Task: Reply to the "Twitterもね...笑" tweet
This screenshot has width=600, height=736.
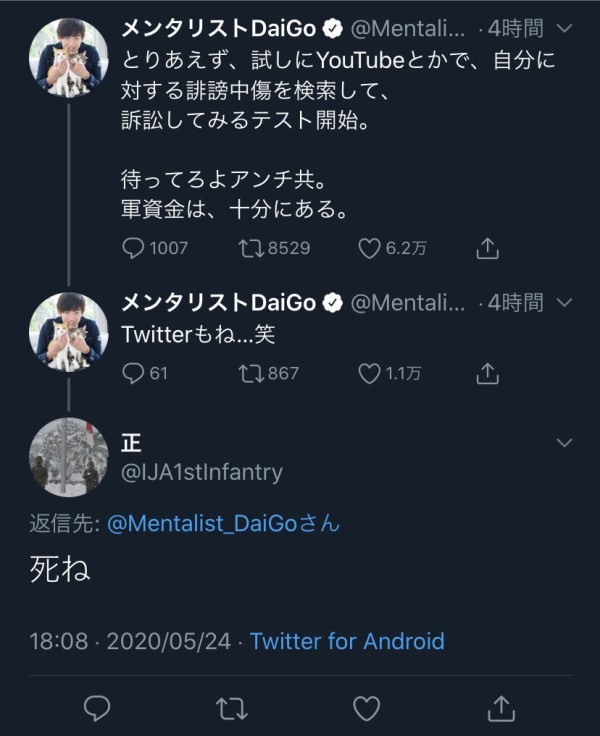Action: (133, 374)
